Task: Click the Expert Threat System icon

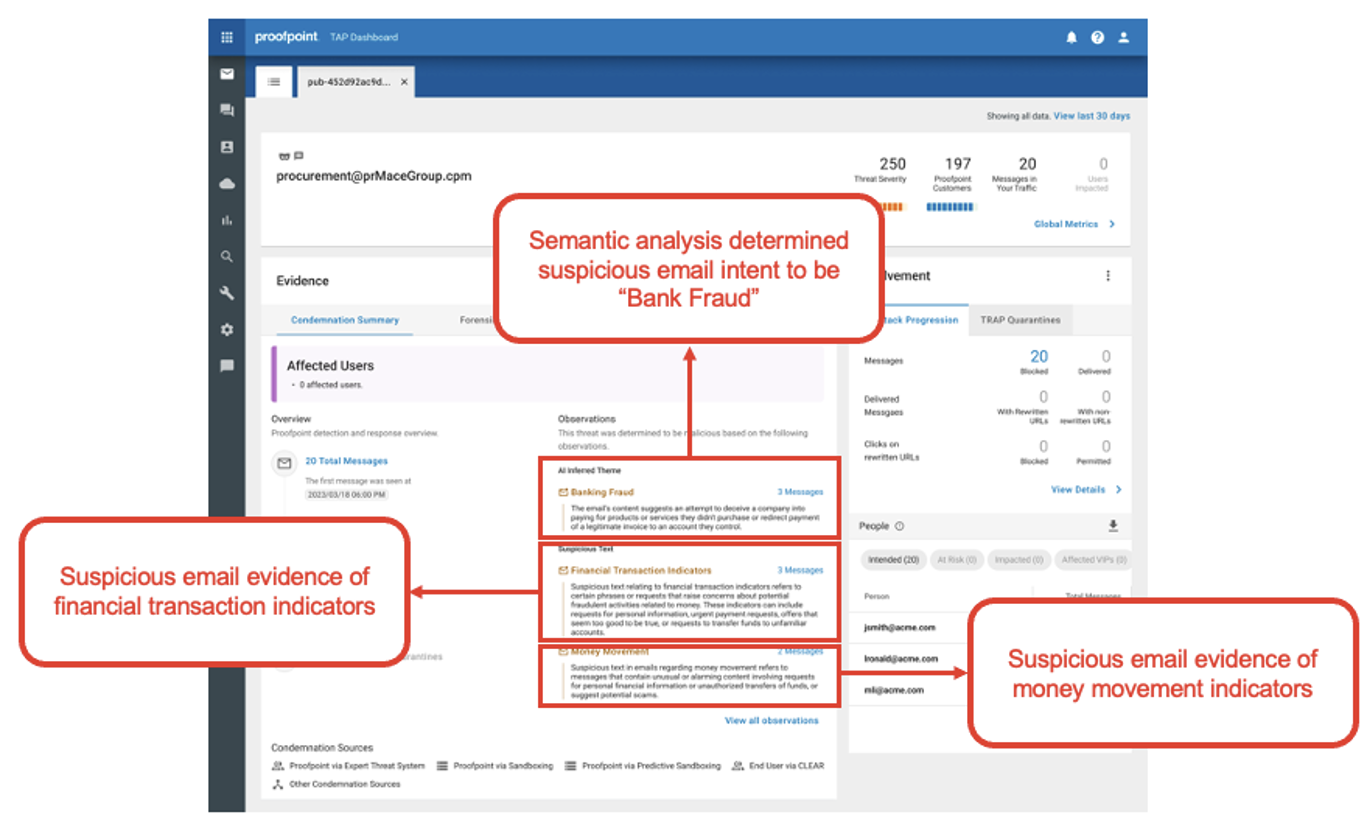Action: point(277,766)
